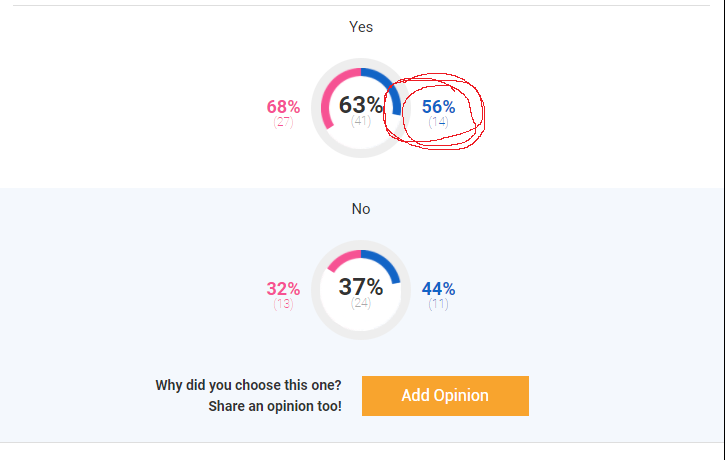Click the pink 32% female No percentage
The image size is (725, 460).
click(x=283, y=289)
